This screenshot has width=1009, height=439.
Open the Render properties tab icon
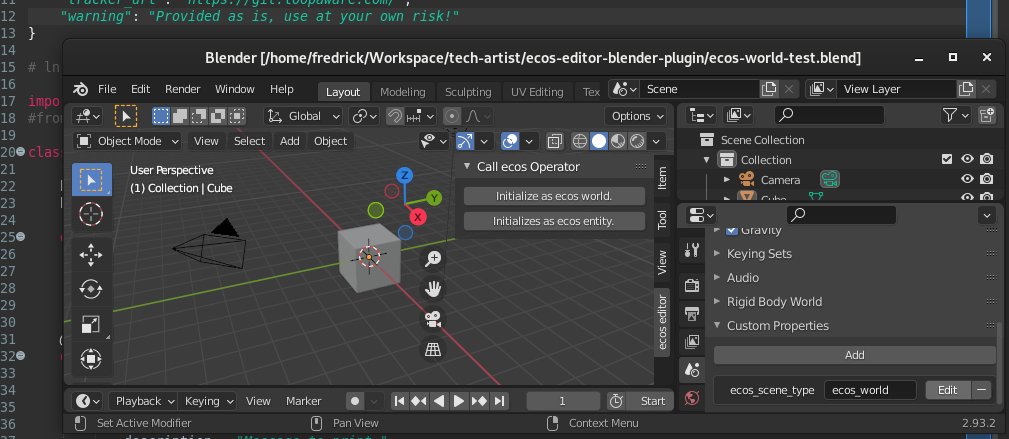692,285
